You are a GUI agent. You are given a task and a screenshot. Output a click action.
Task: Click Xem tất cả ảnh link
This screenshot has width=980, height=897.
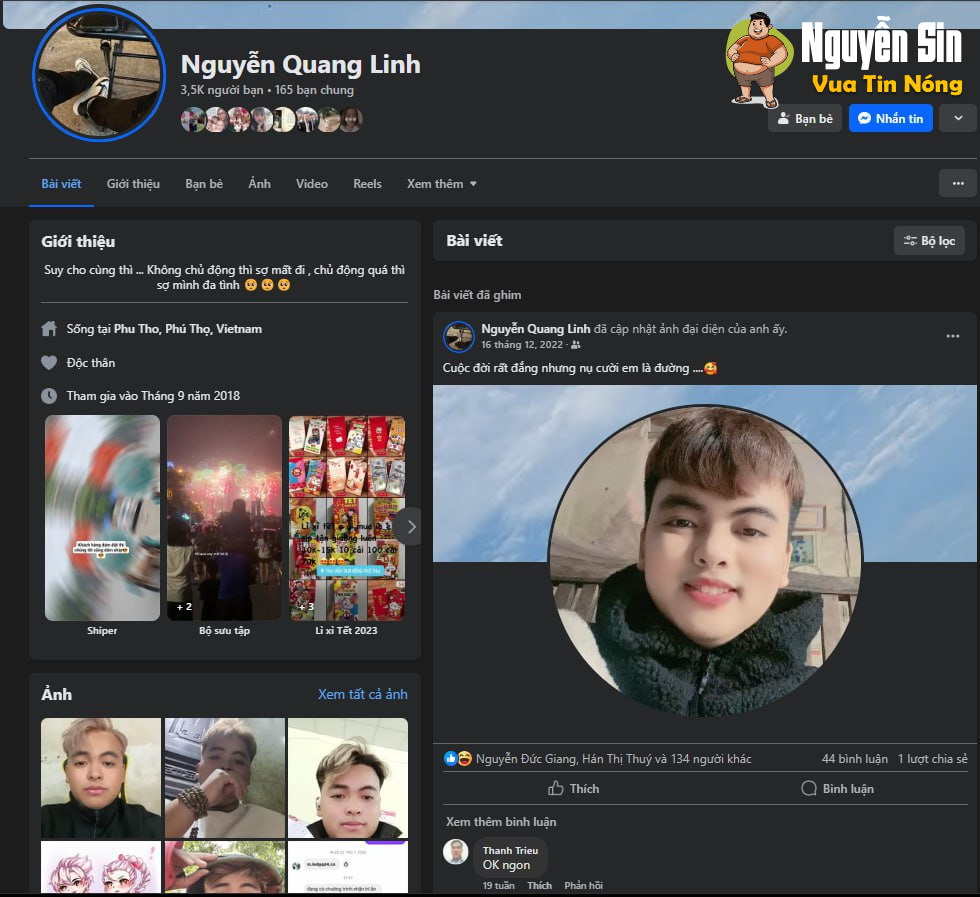tap(362, 694)
